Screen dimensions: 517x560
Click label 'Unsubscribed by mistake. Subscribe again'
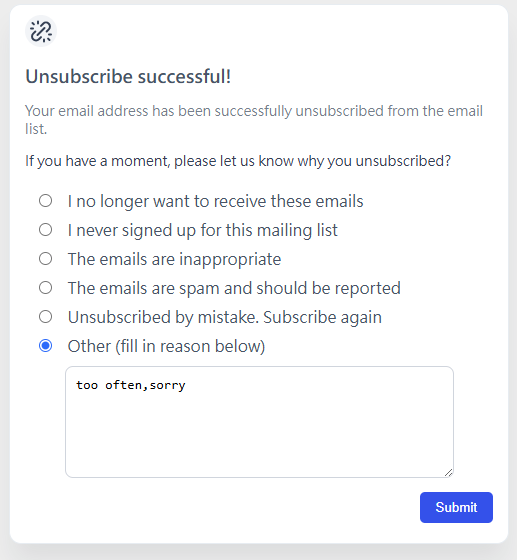pos(225,317)
